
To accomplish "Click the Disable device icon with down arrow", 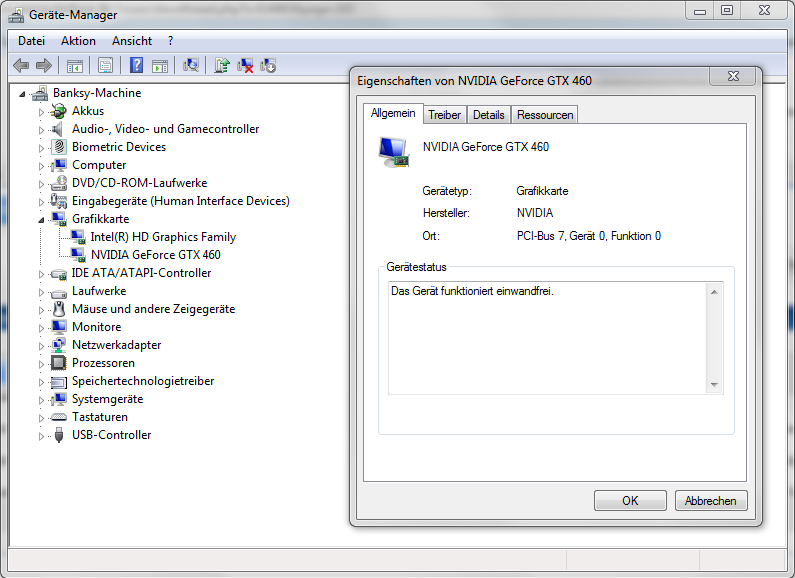I will pos(268,65).
